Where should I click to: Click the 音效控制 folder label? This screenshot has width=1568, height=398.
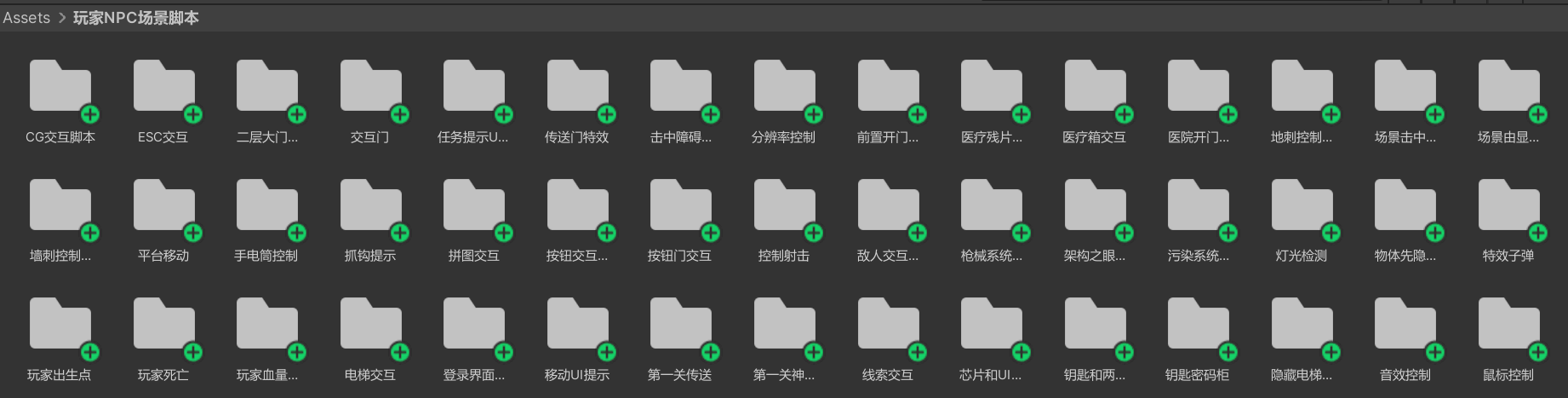tap(1405, 375)
